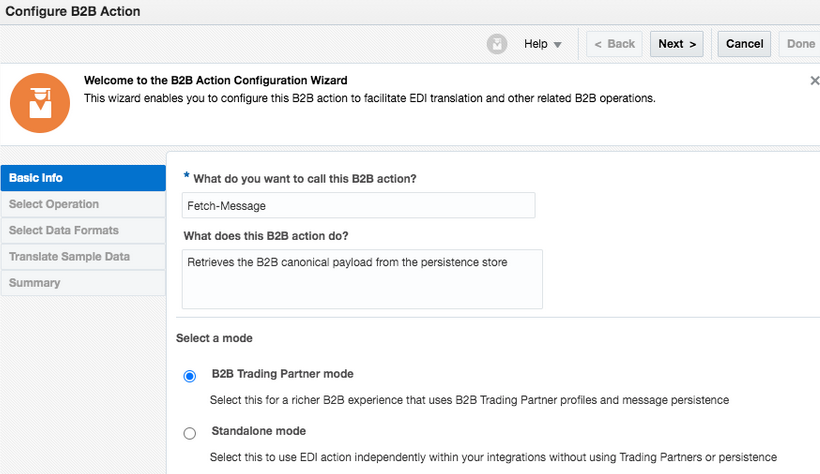Click the Configure B2B Action title
820x474 pixels.
tap(74, 12)
